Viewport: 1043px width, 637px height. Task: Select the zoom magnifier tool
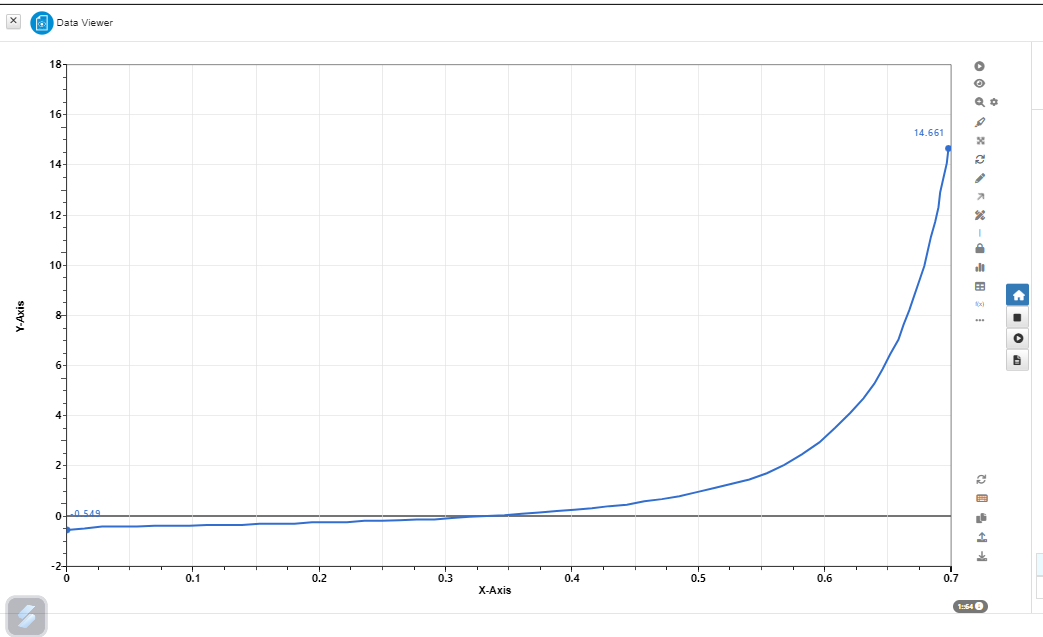980,102
